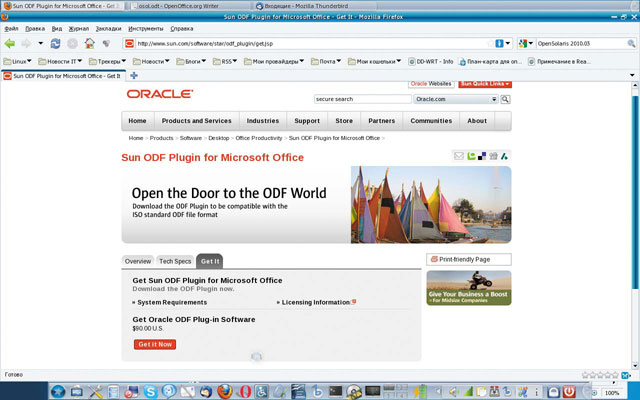
Task: Switch to the Tech Specs tab
Action: tap(175, 261)
